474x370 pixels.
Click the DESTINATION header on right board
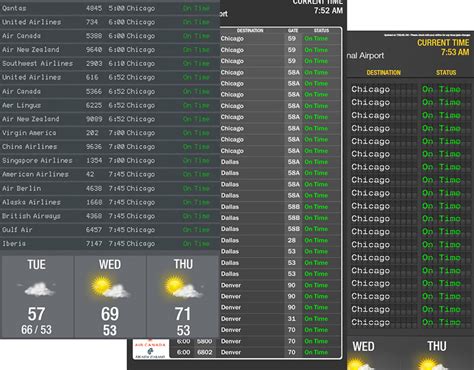coord(384,72)
